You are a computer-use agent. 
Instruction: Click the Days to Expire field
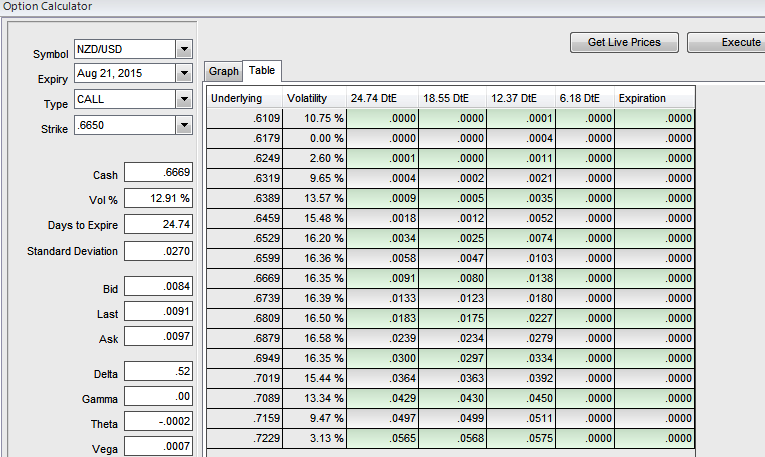point(159,224)
